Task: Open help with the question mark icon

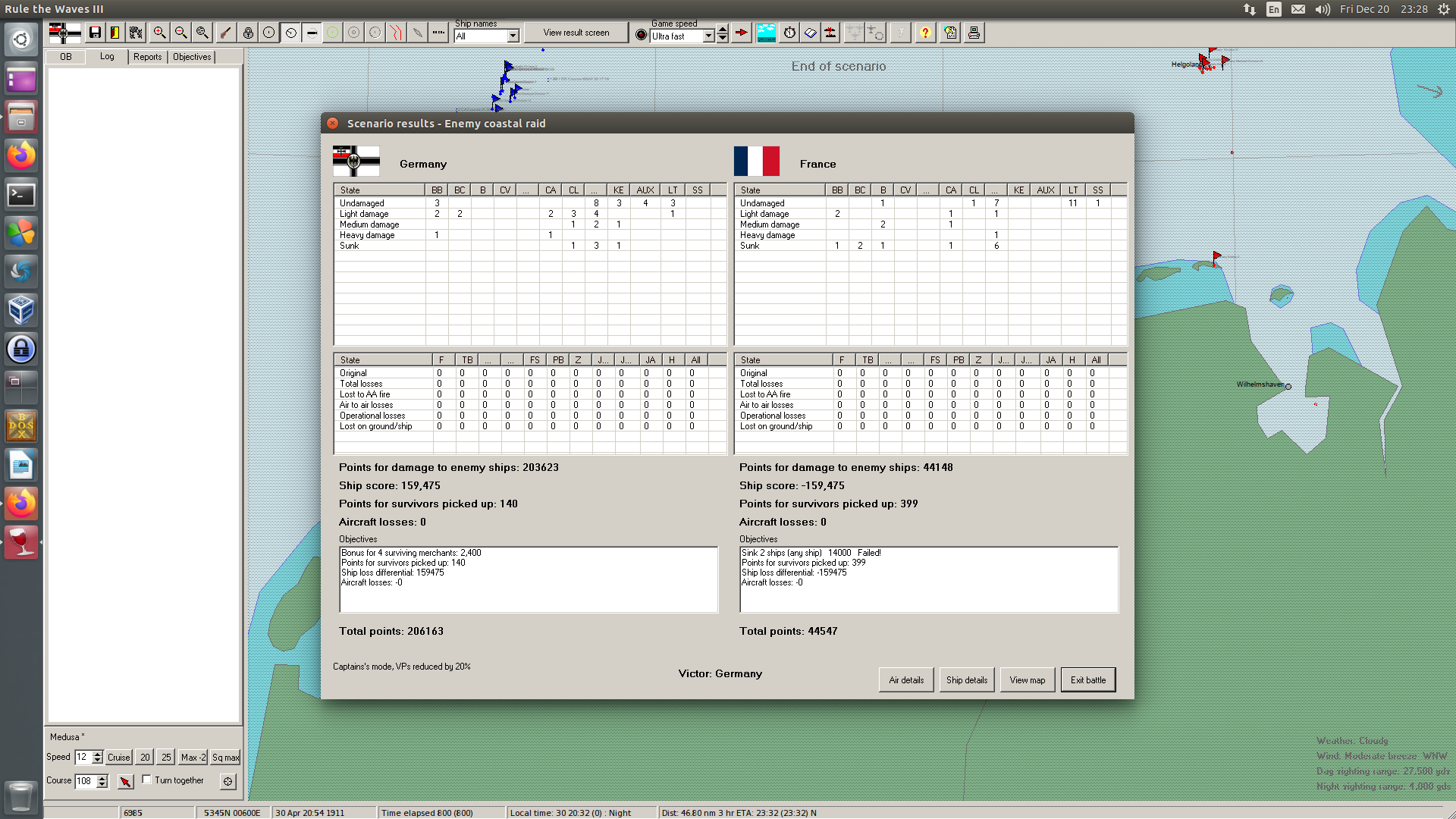Action: (925, 33)
